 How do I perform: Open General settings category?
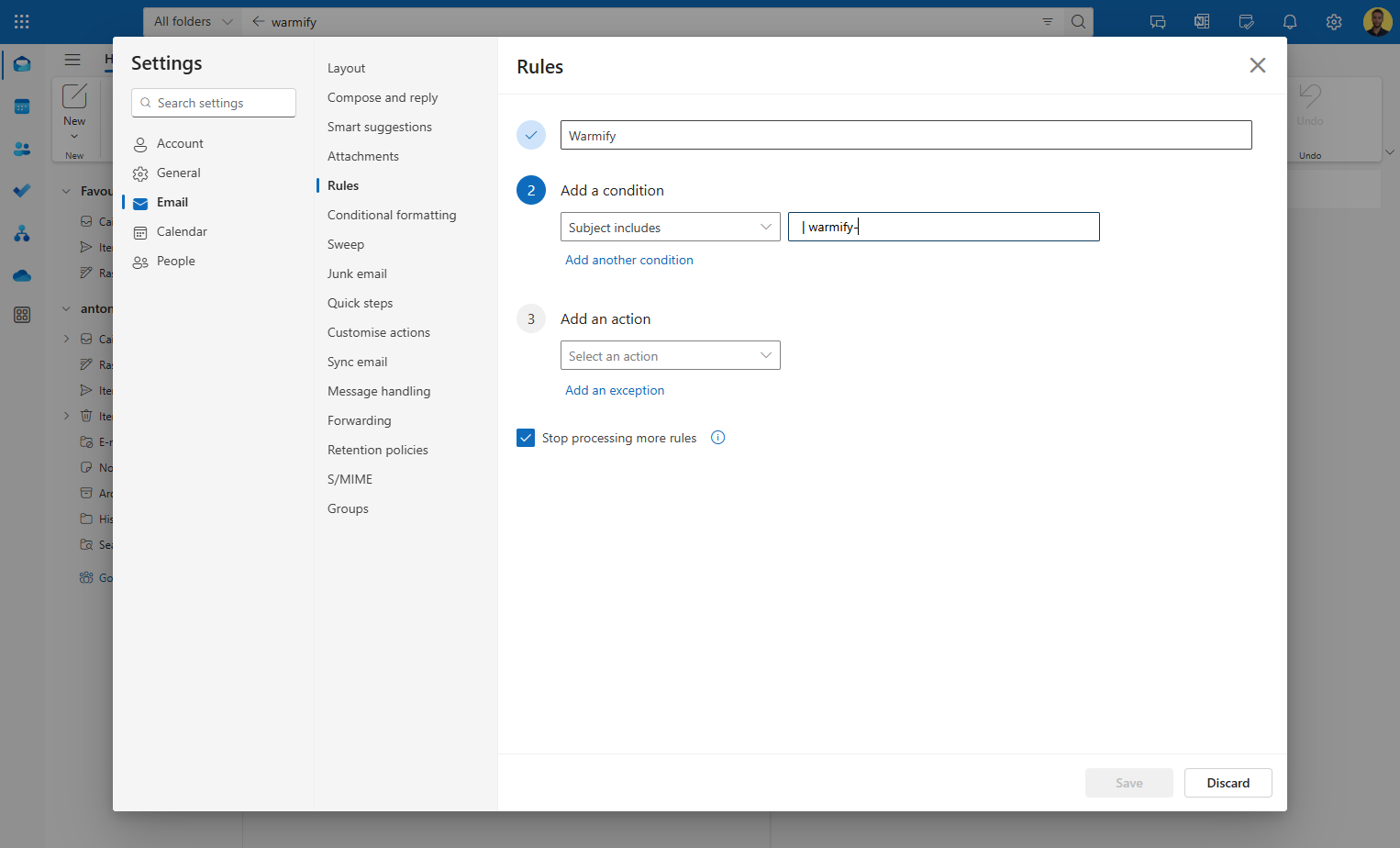(x=179, y=173)
